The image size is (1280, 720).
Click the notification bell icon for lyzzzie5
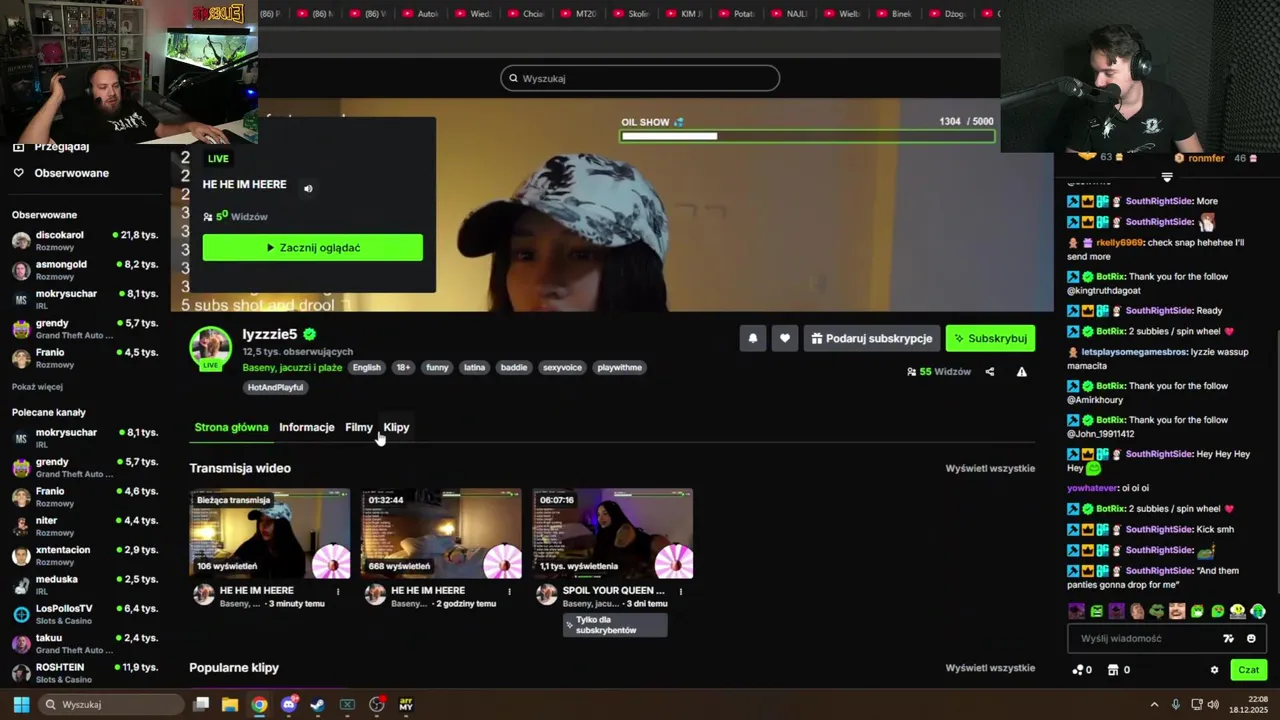[x=753, y=338]
